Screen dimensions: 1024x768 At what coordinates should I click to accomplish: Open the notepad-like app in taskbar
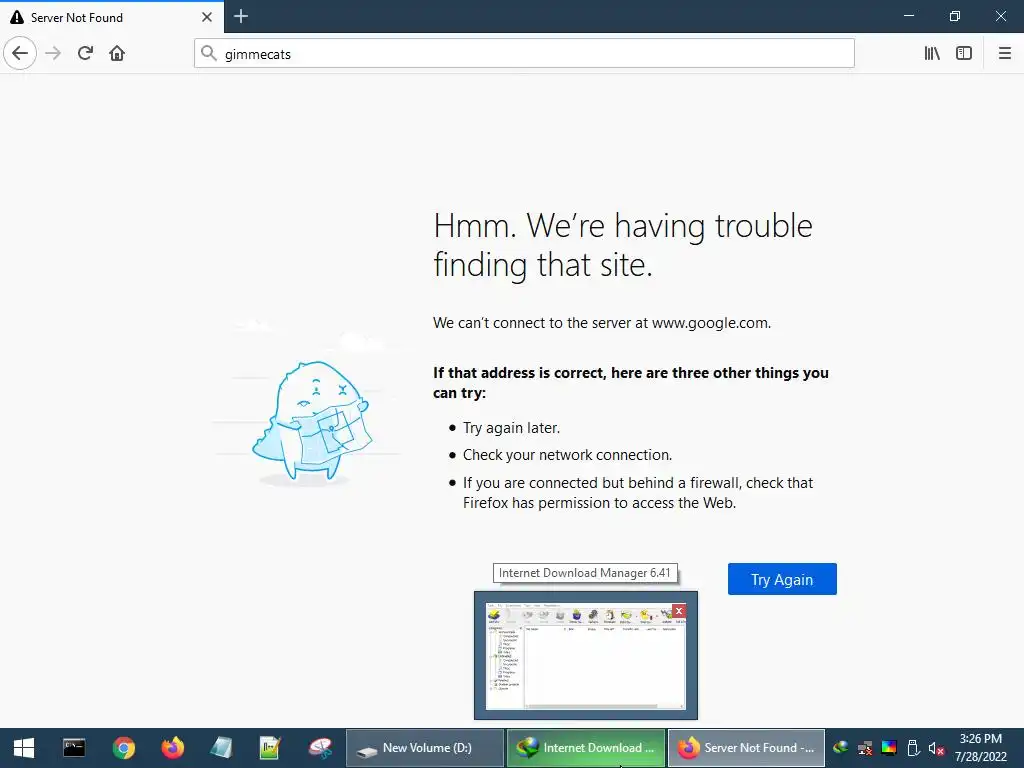tap(221, 748)
